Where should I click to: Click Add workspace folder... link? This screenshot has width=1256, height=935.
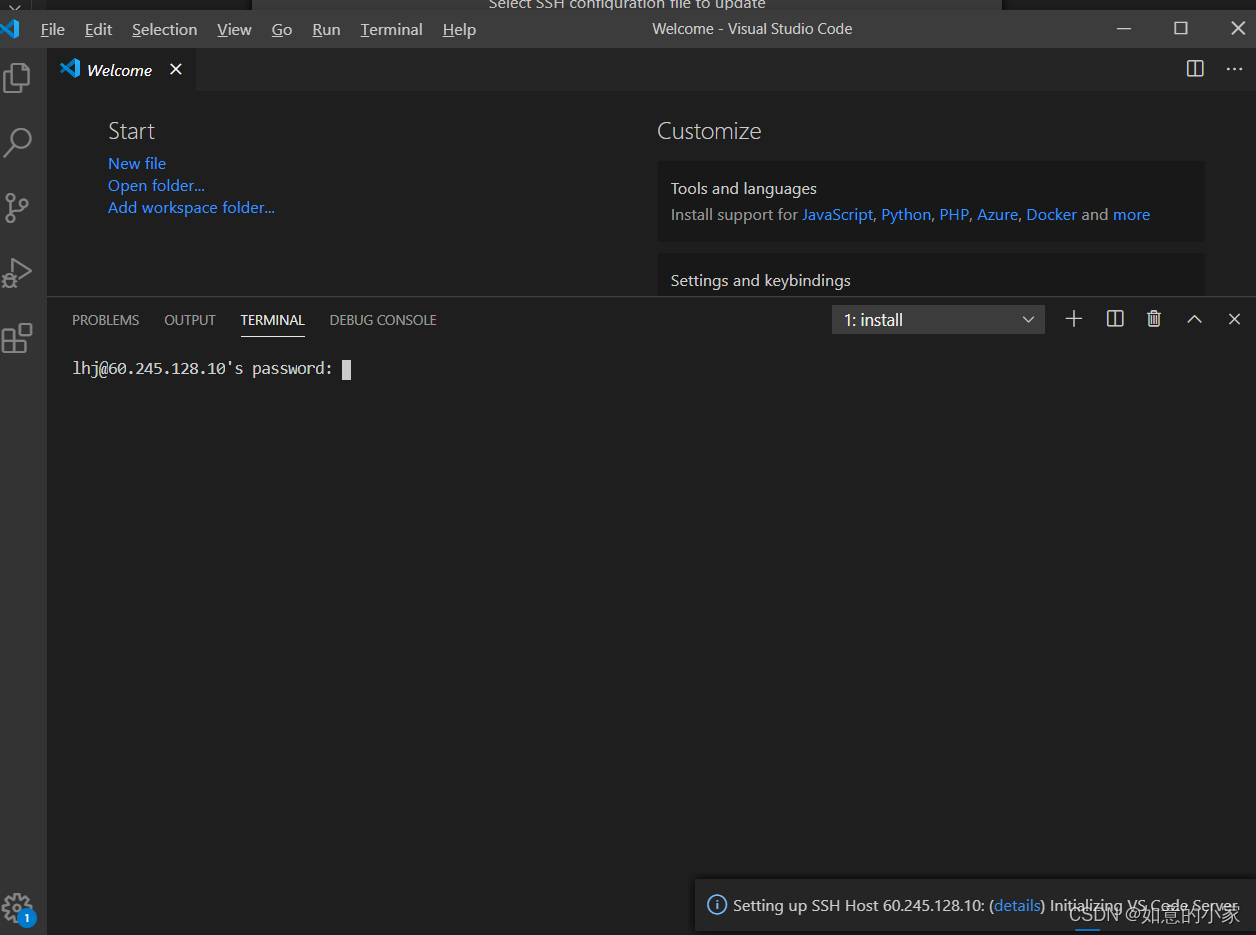click(x=191, y=207)
